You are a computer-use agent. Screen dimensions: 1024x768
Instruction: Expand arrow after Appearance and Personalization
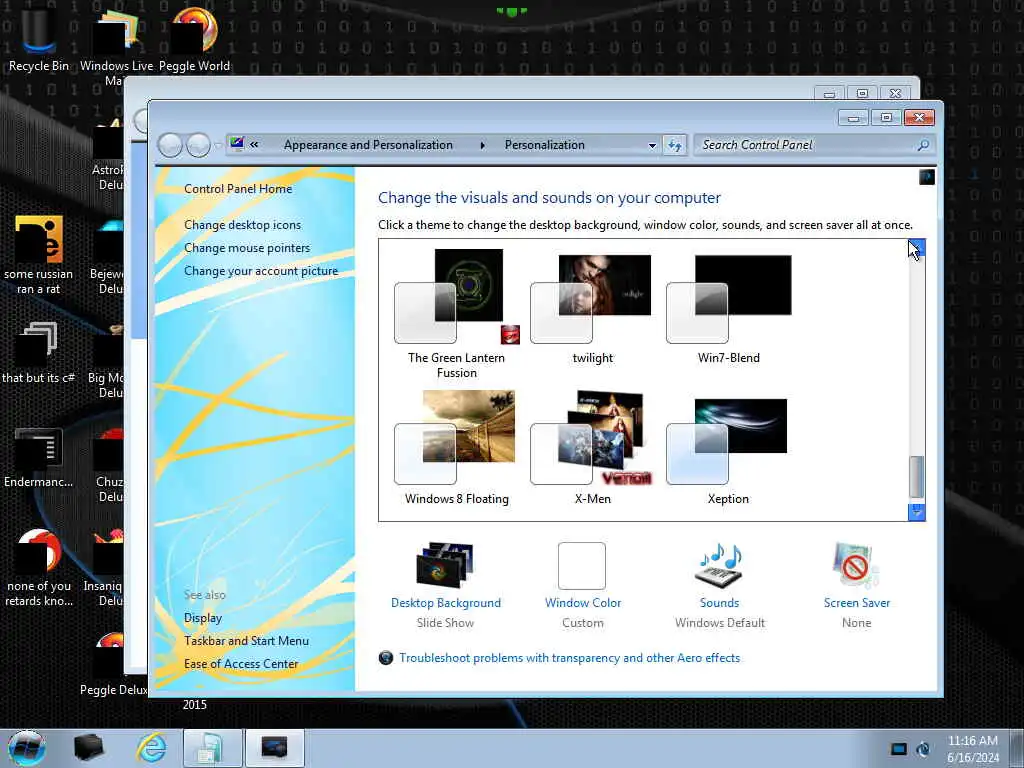pyautogui.click(x=483, y=145)
